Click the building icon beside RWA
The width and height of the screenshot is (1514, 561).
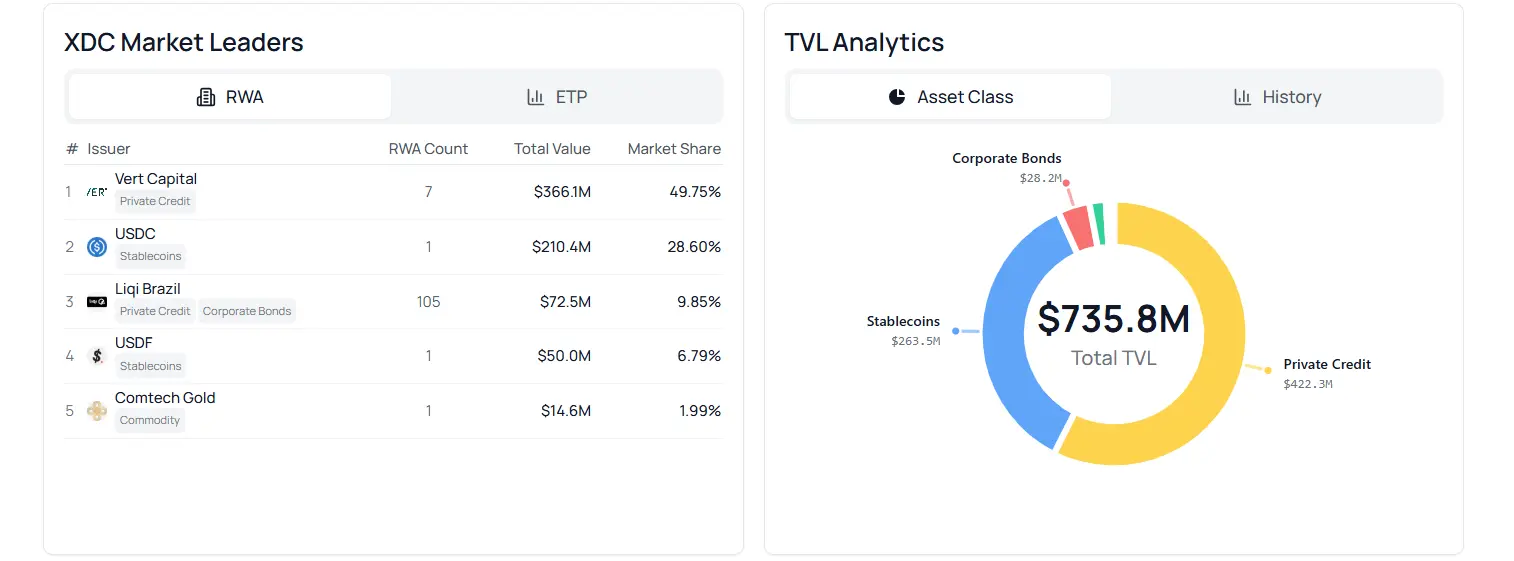206,97
